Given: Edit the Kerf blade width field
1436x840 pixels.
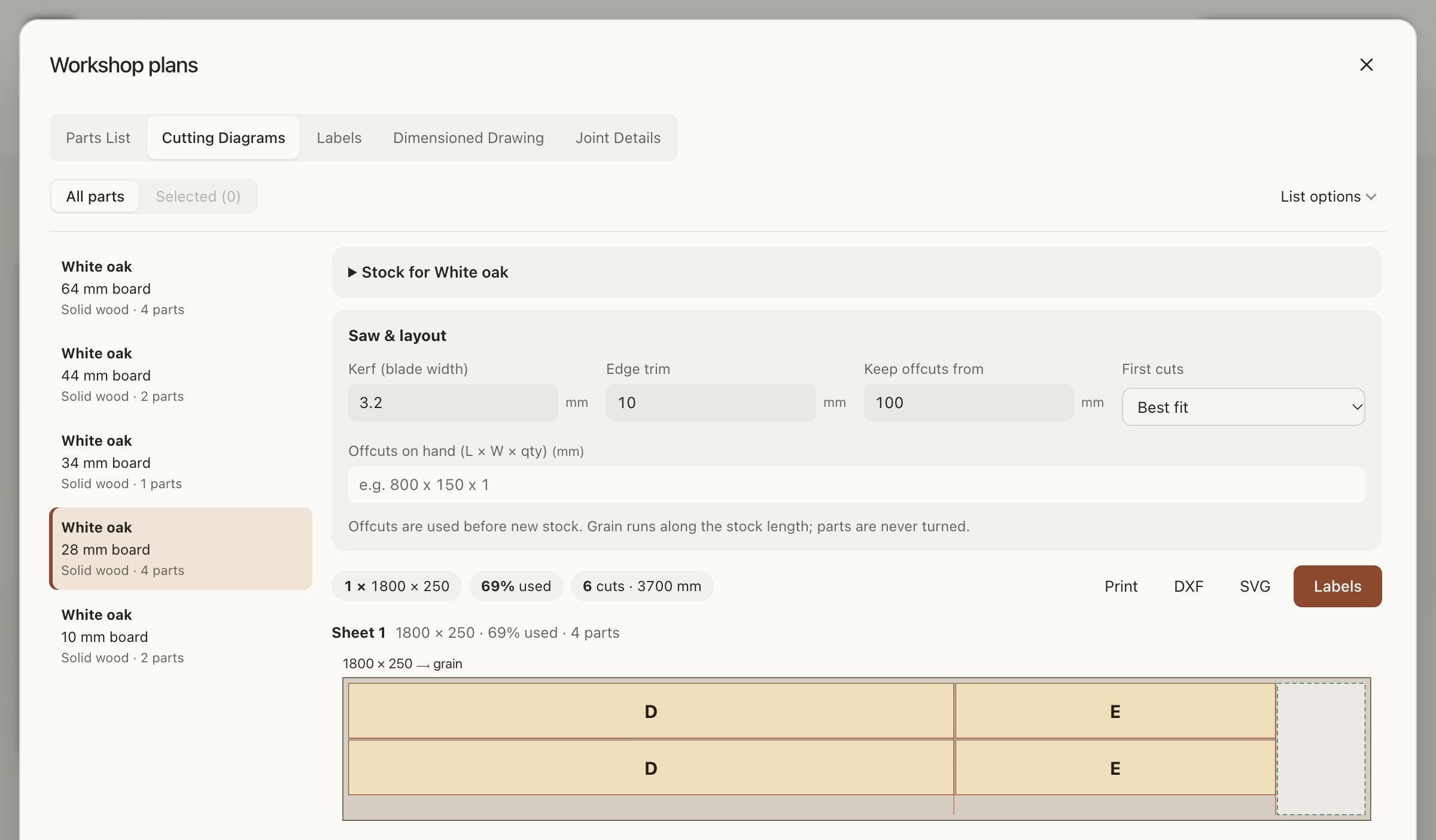Looking at the screenshot, I should [x=453, y=403].
